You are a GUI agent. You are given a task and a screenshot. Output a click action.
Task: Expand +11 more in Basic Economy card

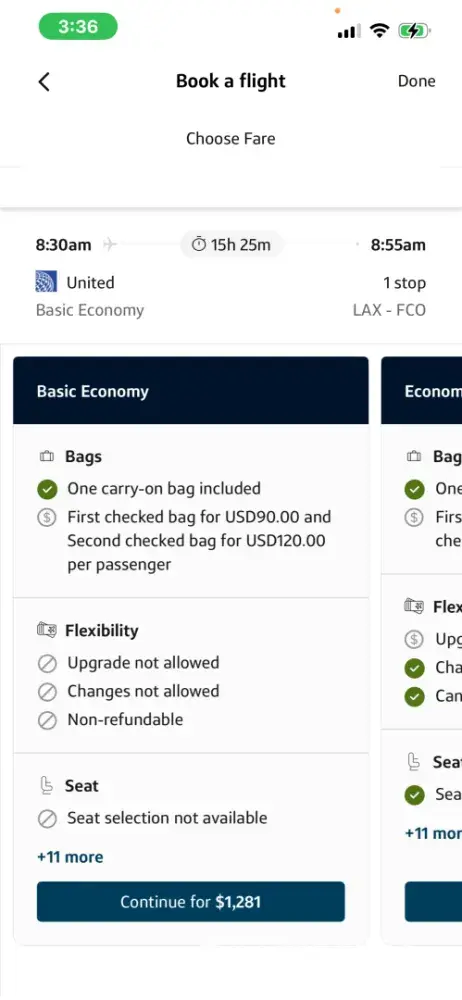pyautogui.click(x=70, y=857)
